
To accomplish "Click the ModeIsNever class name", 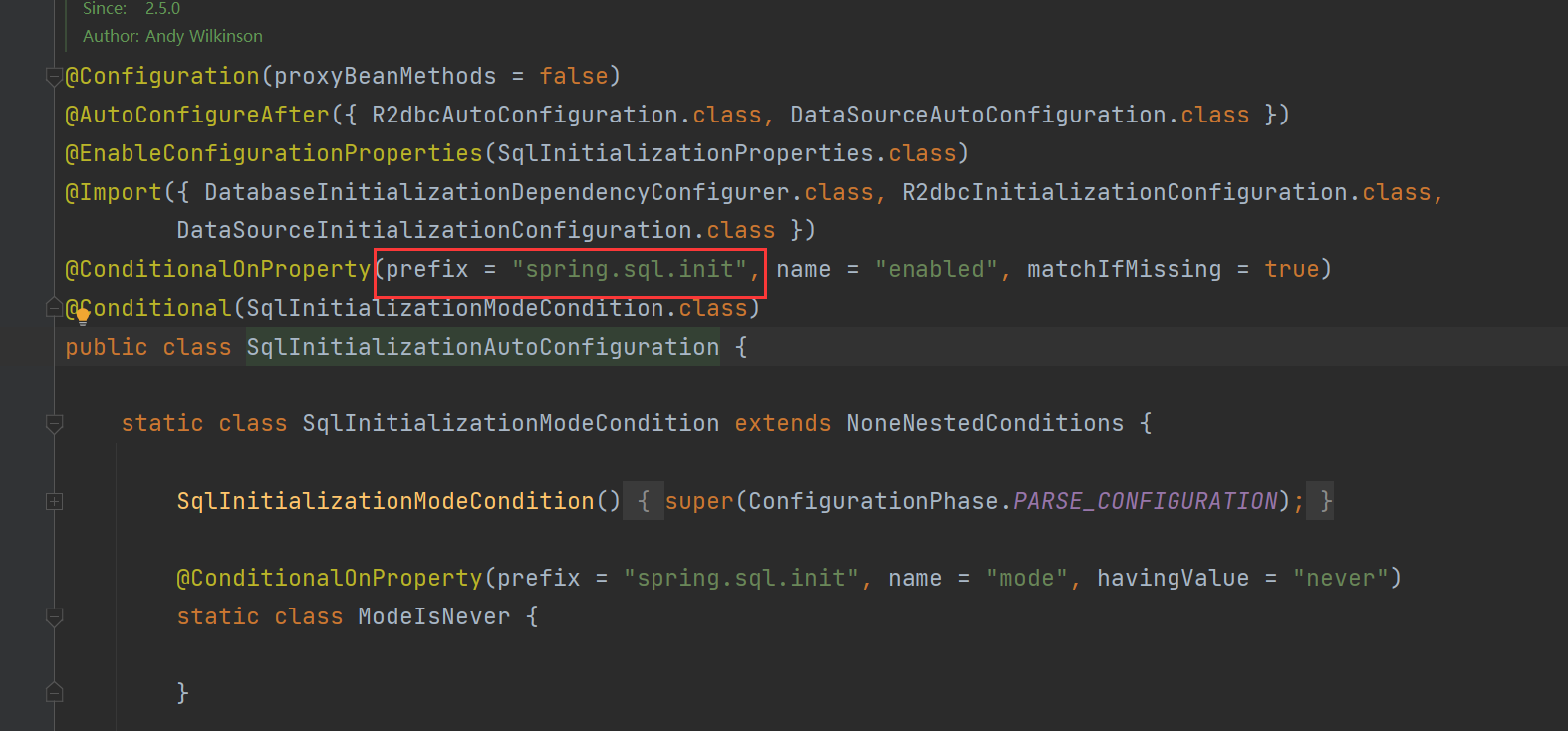I will point(434,616).
